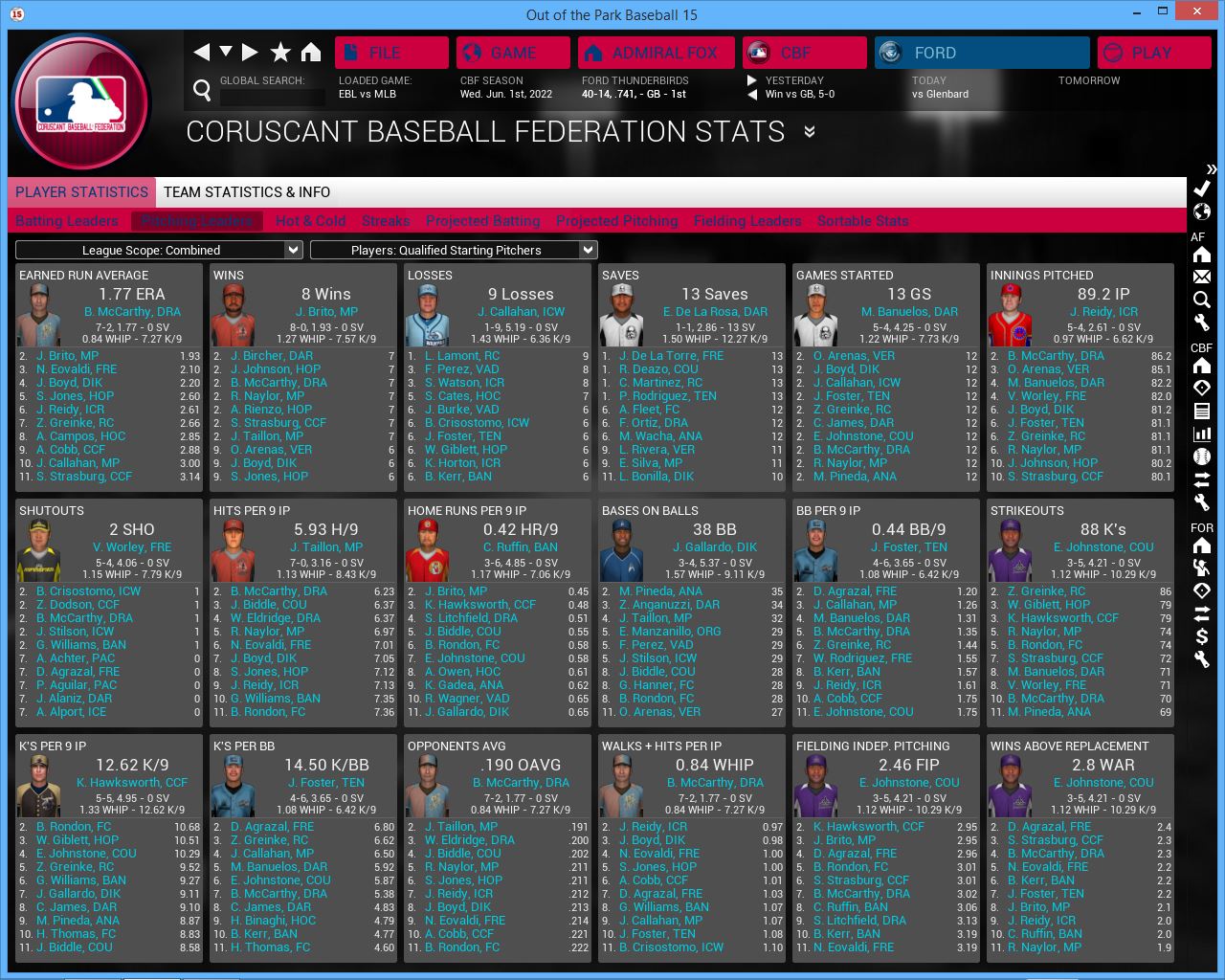
Task: Open the CBF bar chart statistics icon
Action: click(x=1202, y=434)
